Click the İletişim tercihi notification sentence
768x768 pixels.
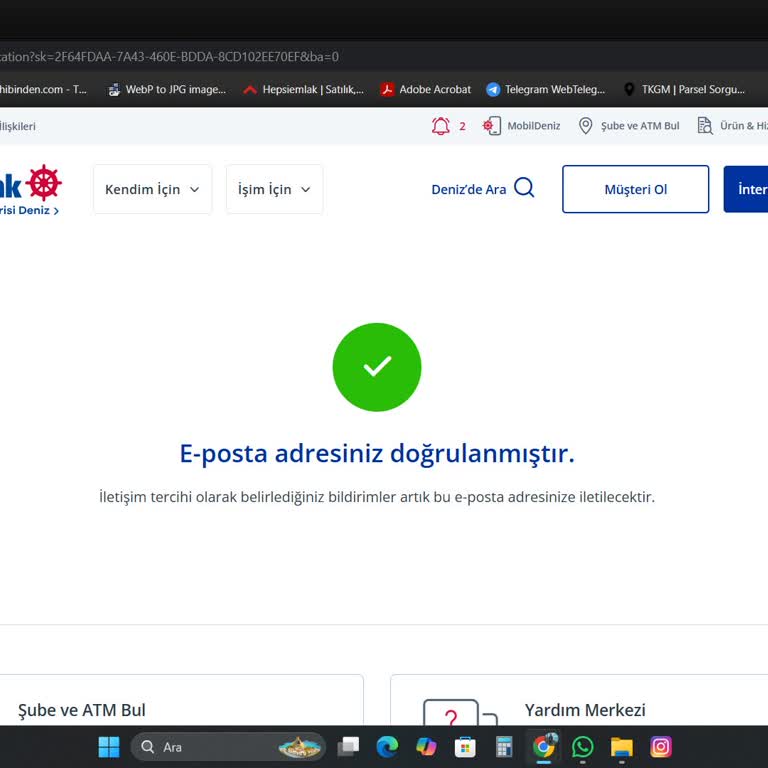click(x=377, y=497)
